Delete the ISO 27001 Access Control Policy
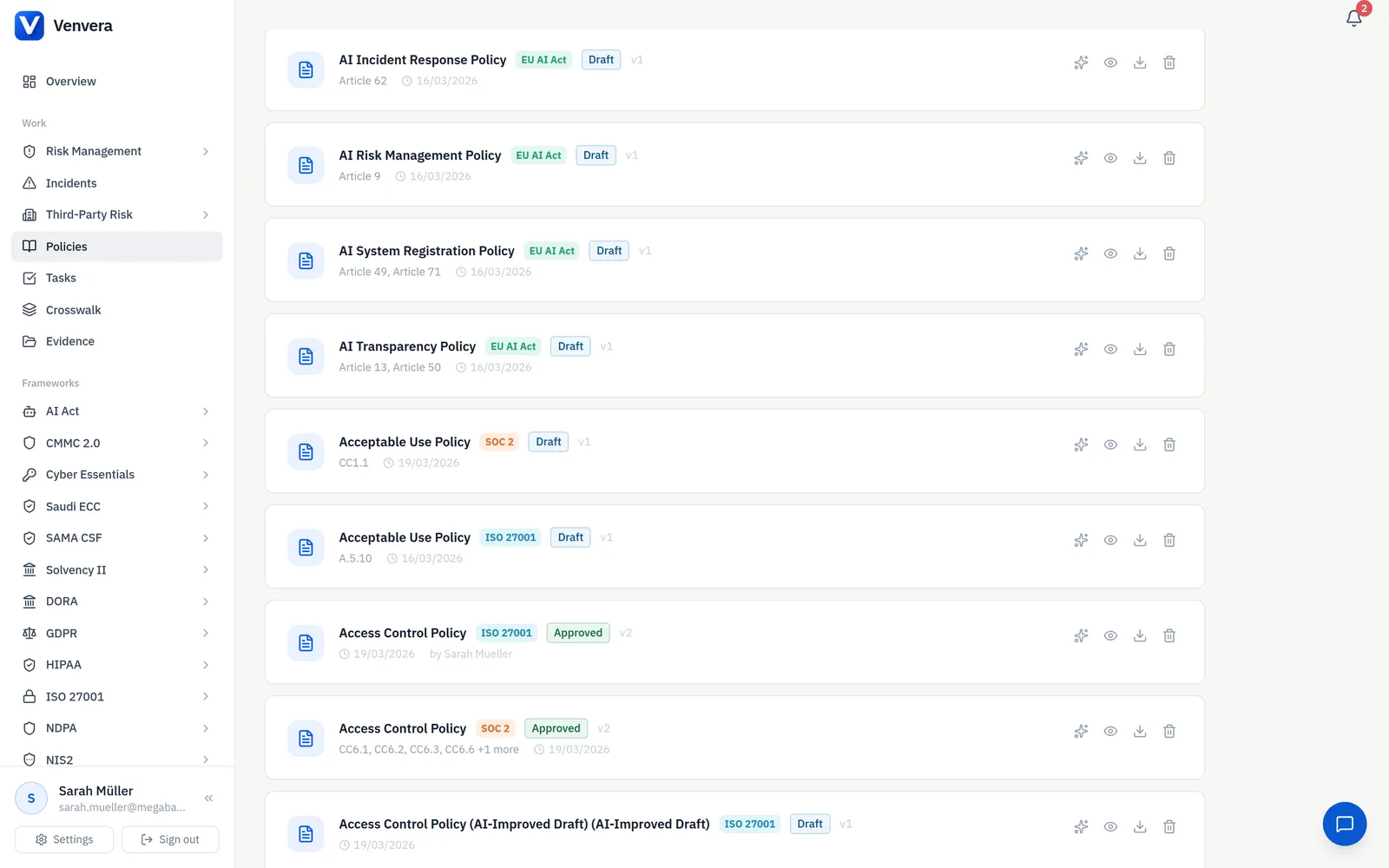The height and width of the screenshot is (868, 1389). 1169,635
